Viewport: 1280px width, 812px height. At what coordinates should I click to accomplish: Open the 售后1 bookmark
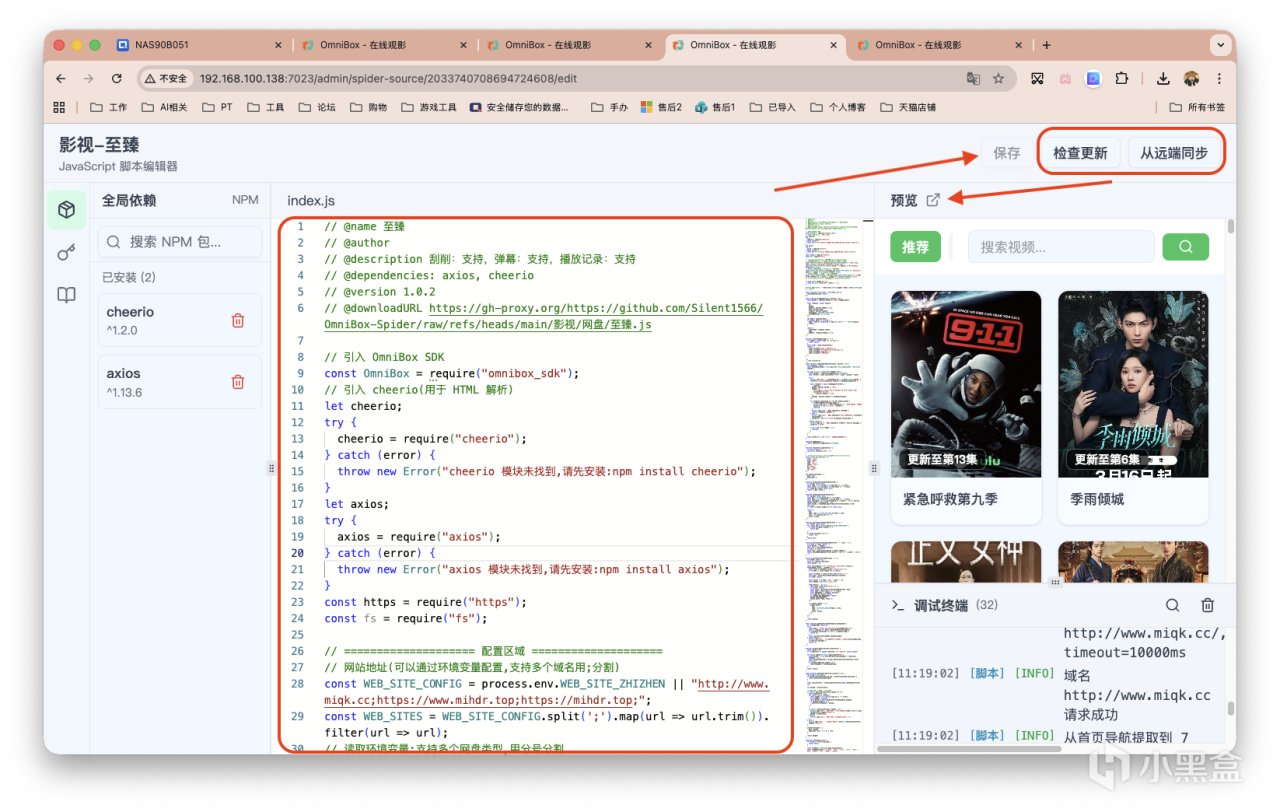click(715, 107)
